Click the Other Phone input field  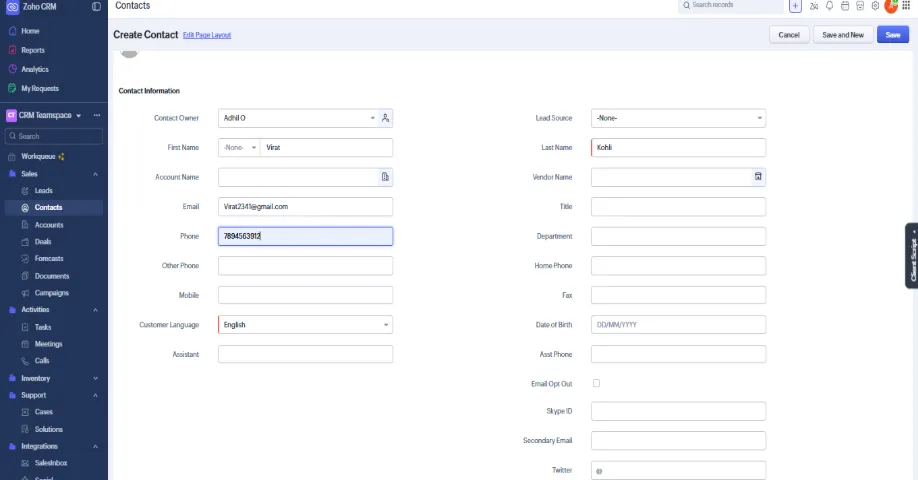point(305,266)
